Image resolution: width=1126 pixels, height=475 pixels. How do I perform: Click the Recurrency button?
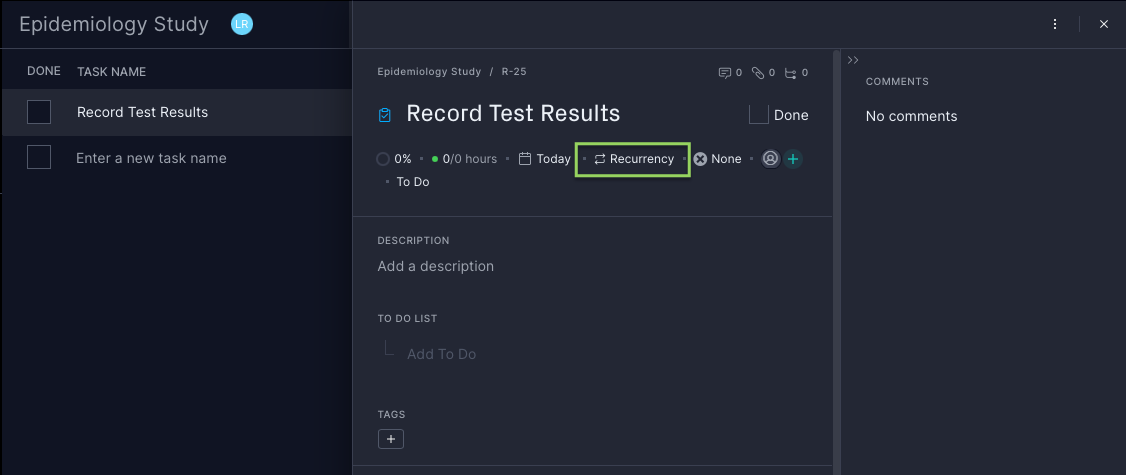click(633, 159)
